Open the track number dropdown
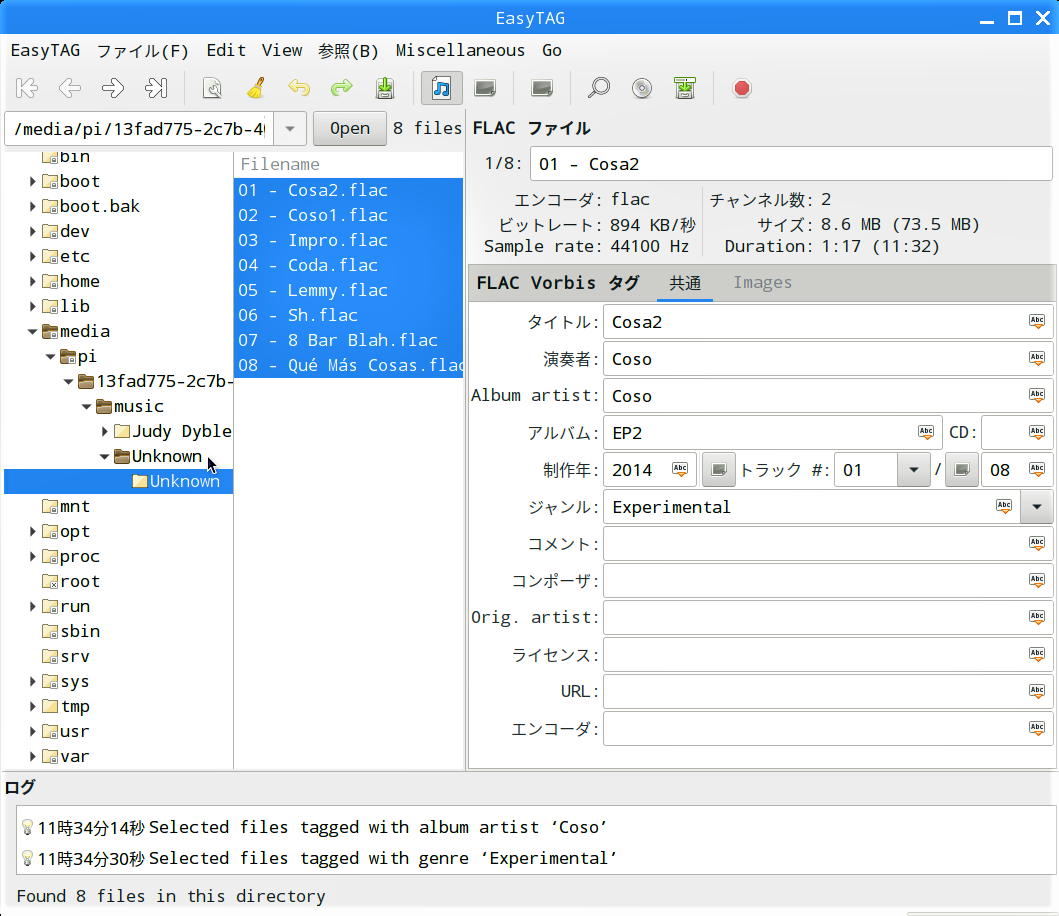Screen dimensions: 1059x916 tap(912, 470)
